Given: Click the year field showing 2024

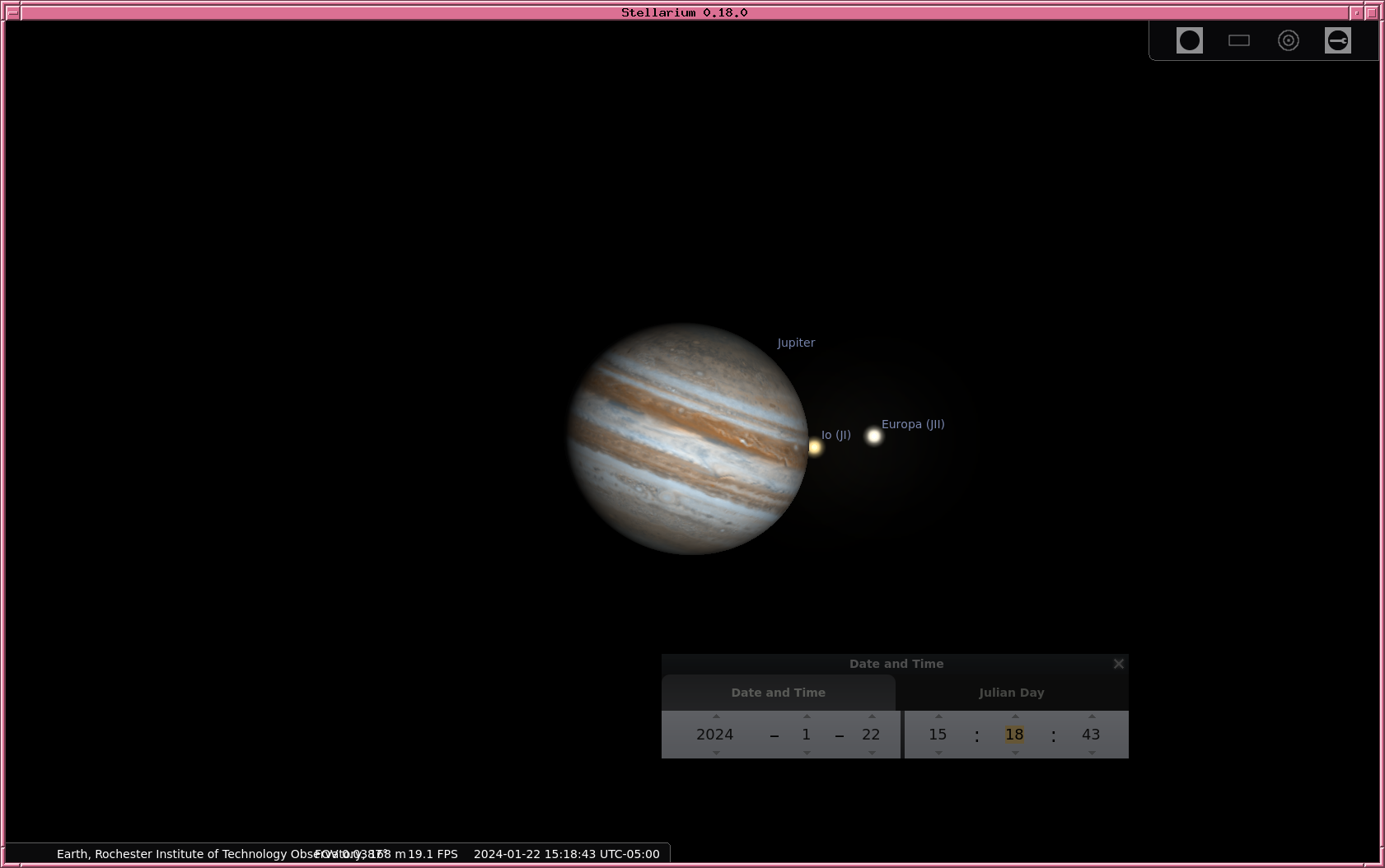Looking at the screenshot, I should point(714,735).
